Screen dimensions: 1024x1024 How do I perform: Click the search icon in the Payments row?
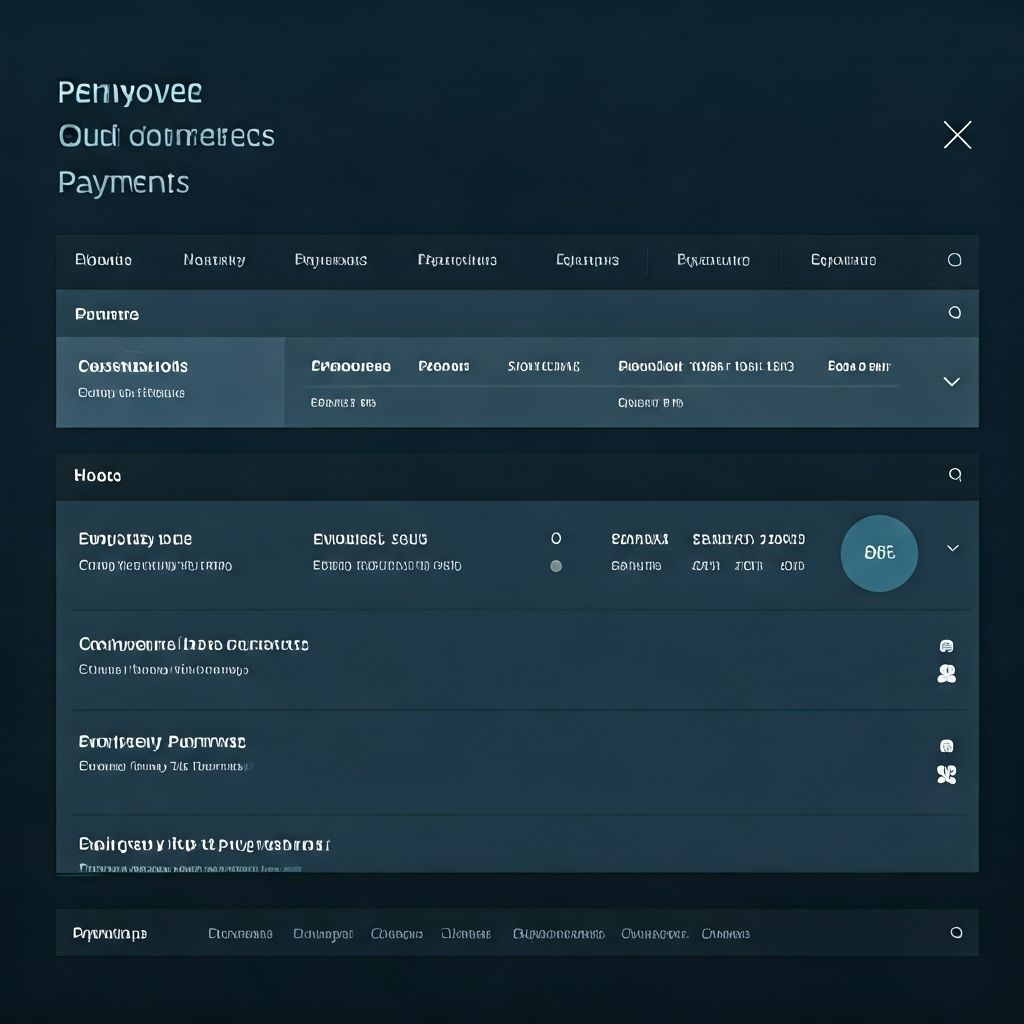pyautogui.click(x=955, y=313)
